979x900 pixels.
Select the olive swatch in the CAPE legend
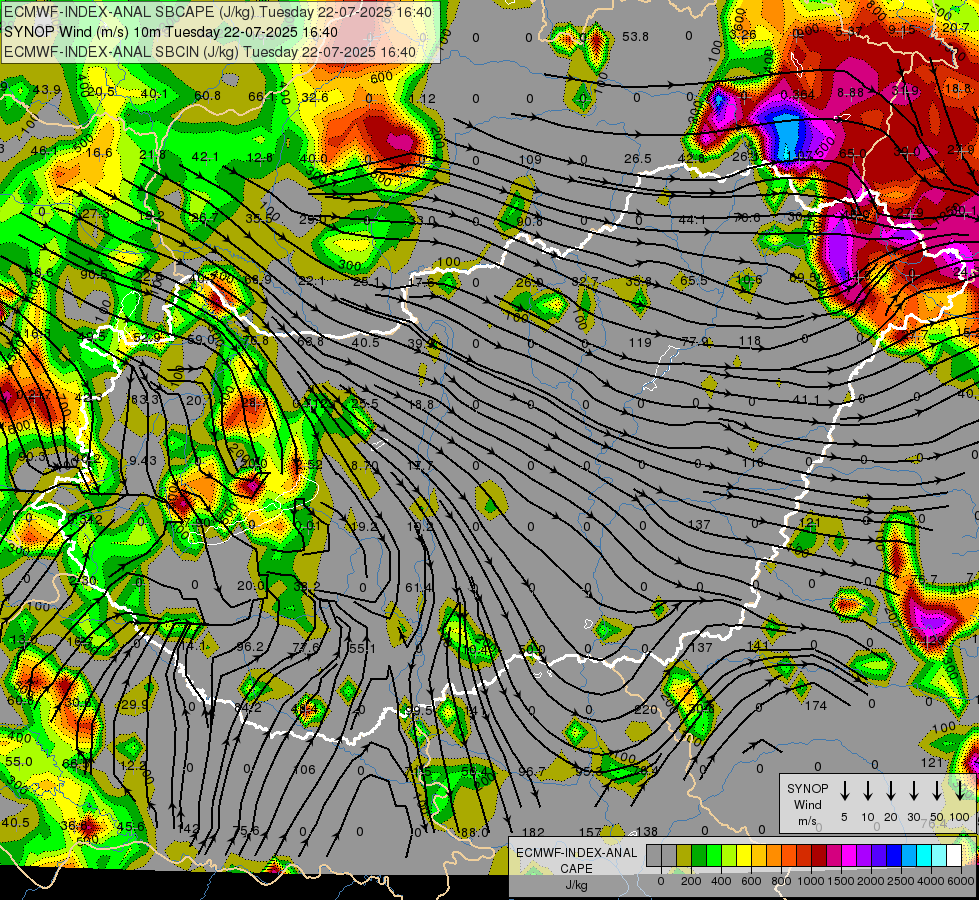click(x=684, y=855)
